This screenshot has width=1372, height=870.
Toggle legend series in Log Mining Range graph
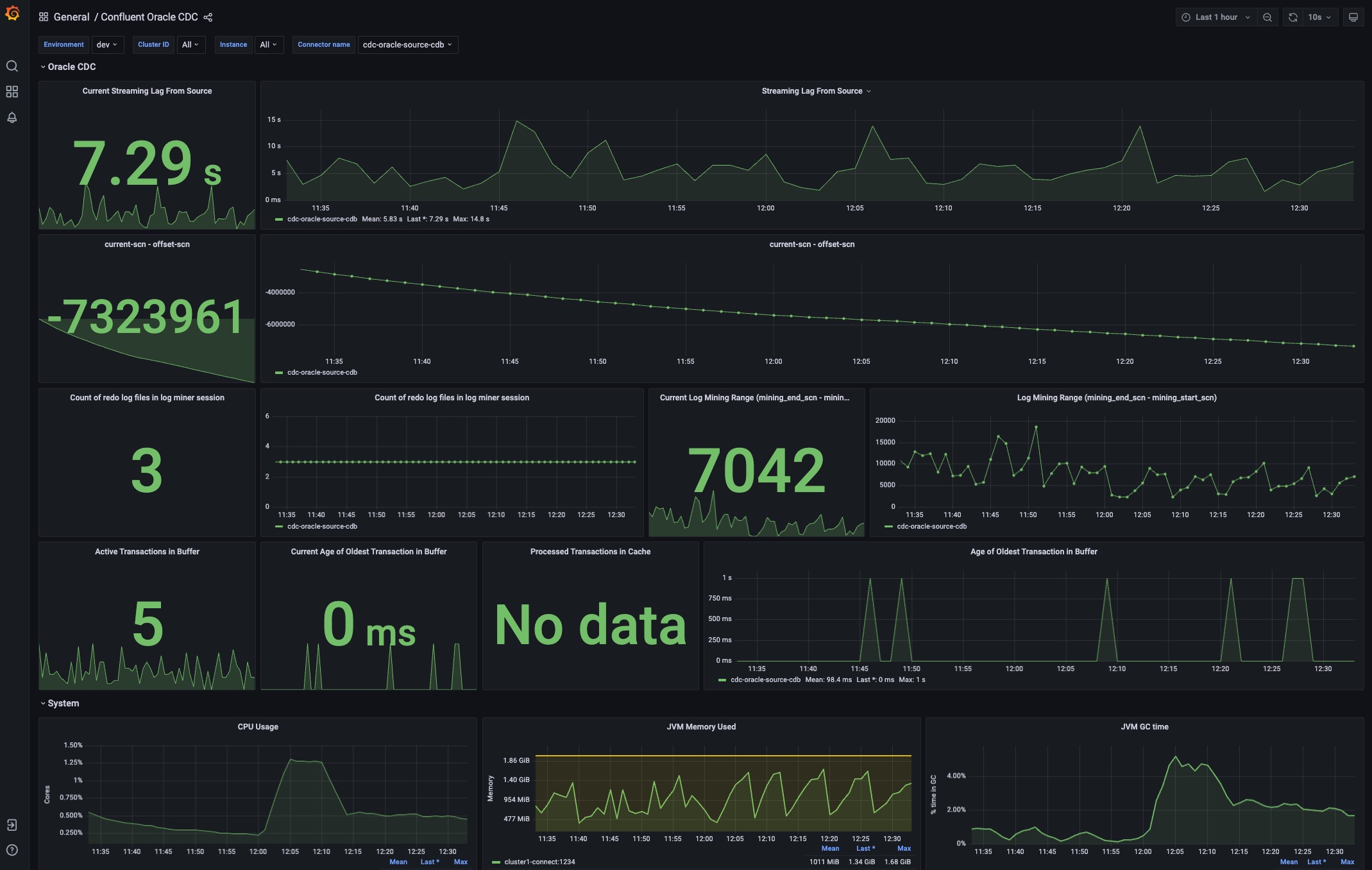tap(931, 527)
